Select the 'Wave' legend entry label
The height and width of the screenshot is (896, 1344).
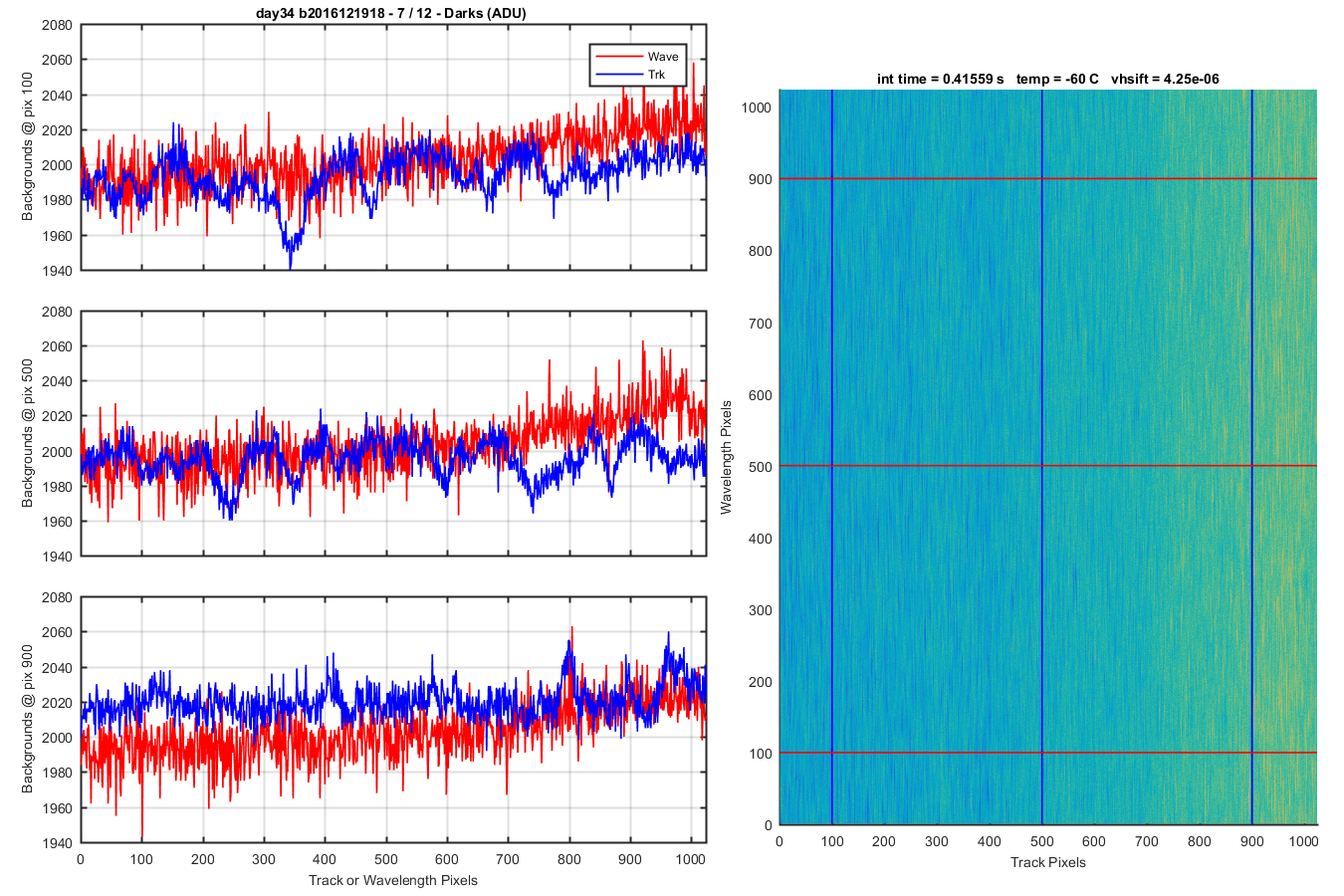pos(663,57)
